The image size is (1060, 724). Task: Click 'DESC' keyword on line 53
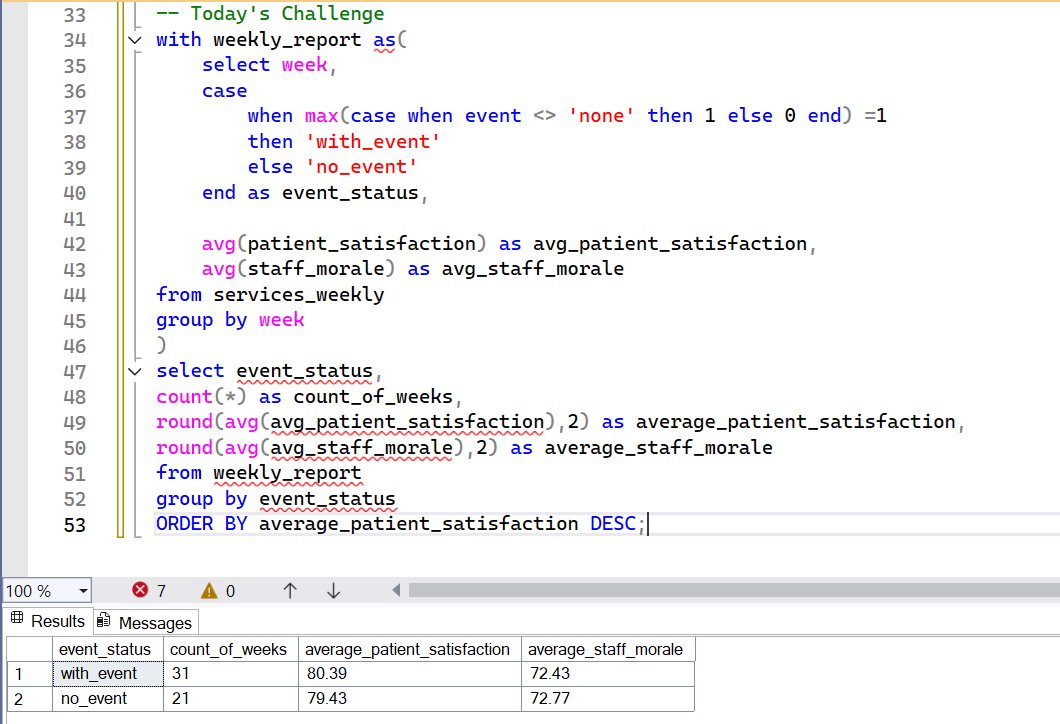tap(613, 524)
